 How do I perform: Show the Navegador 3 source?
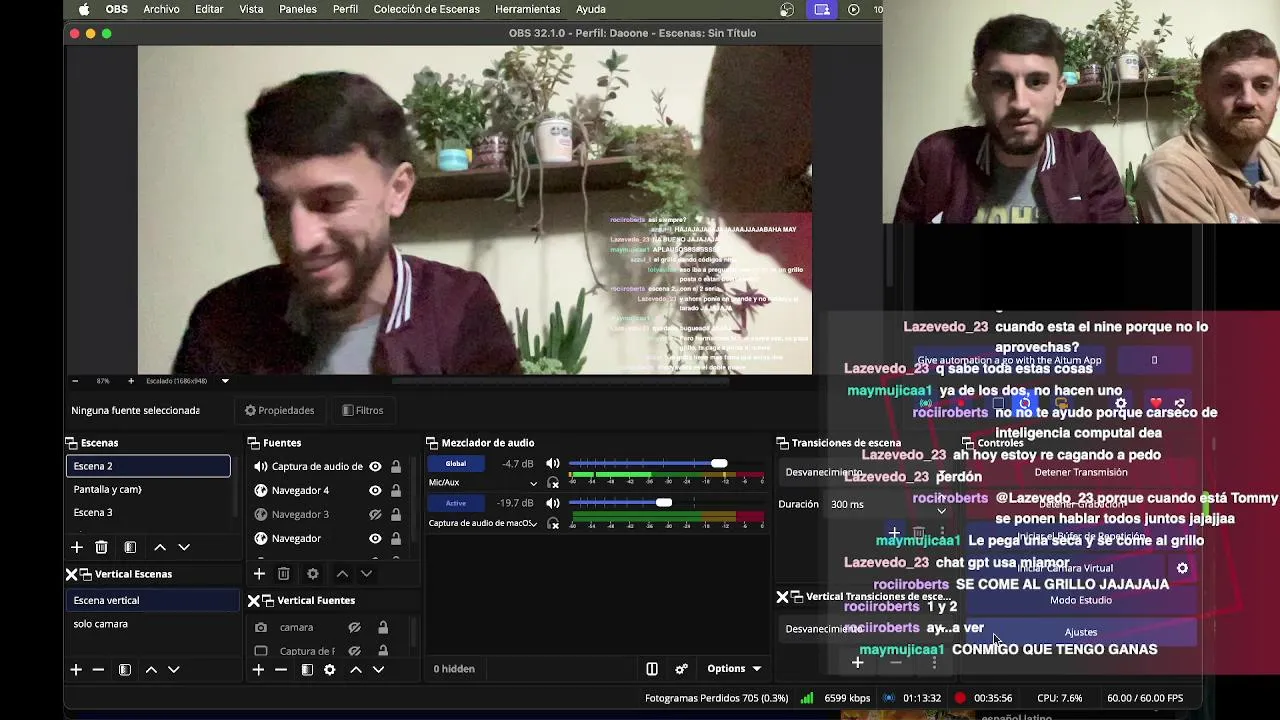[x=375, y=514]
